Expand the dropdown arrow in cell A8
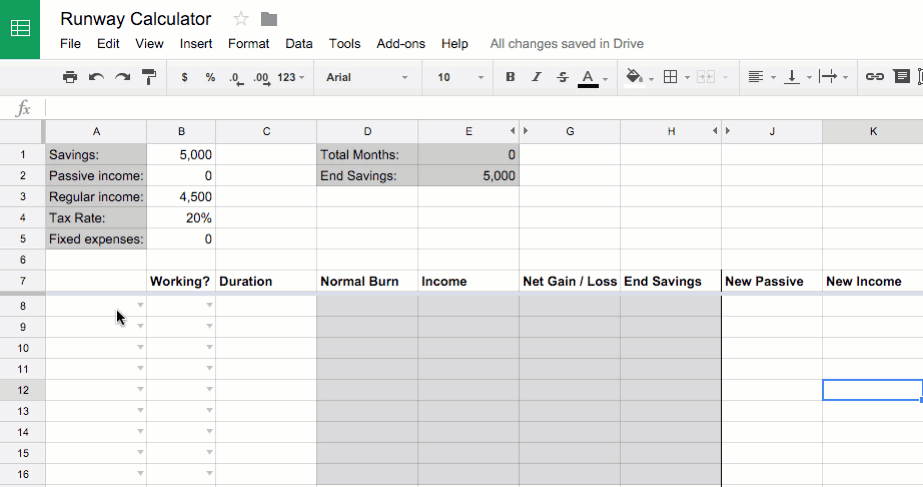 (140, 305)
